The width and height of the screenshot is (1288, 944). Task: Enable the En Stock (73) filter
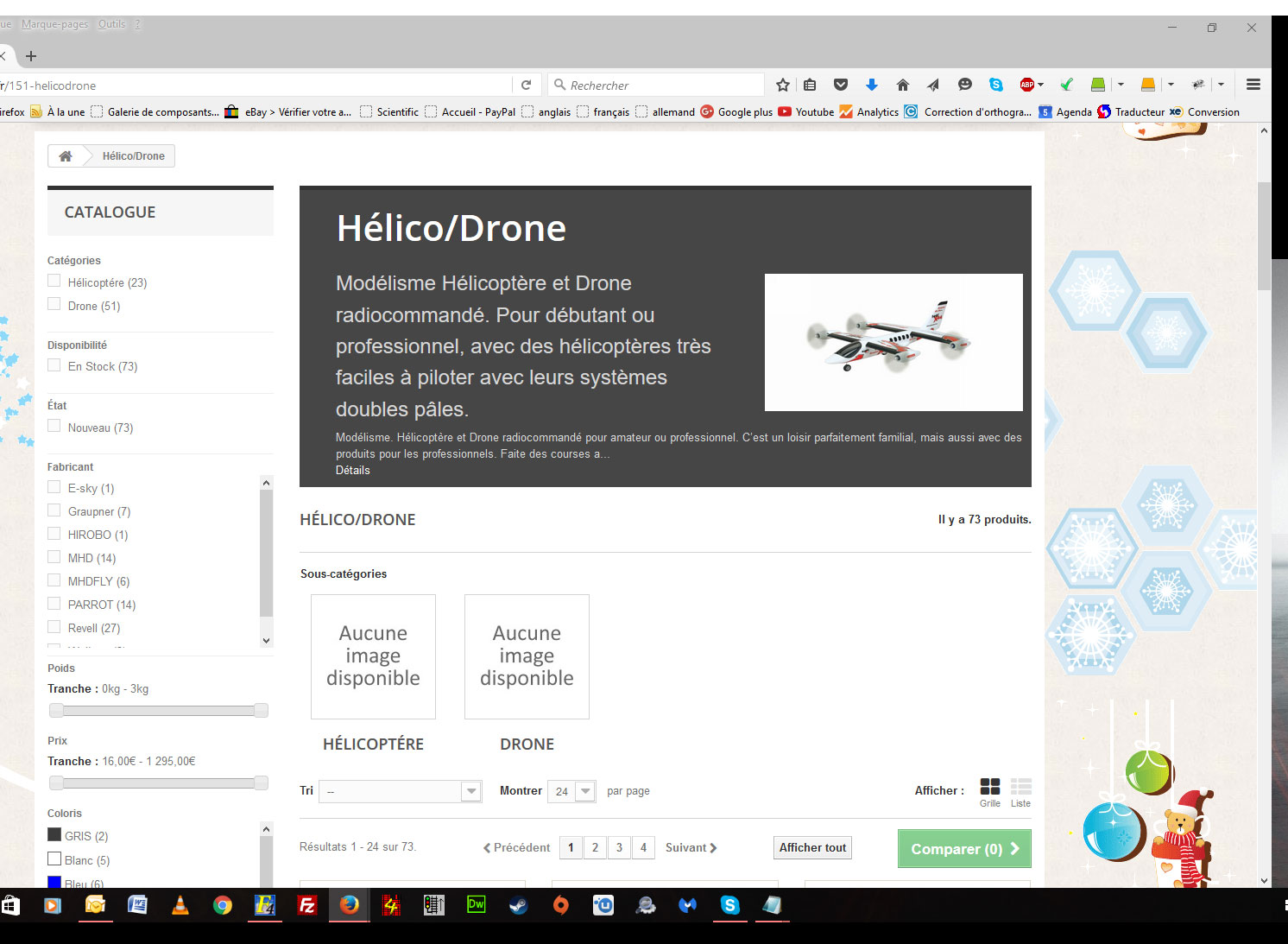pyautogui.click(x=54, y=364)
